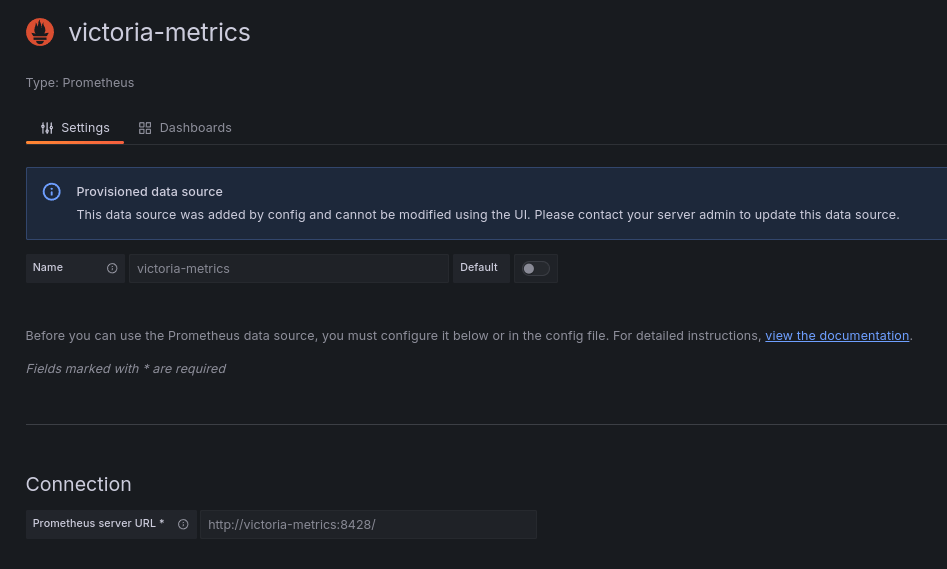Viewport: 947px width, 569px height.
Task: Click the Name field label text
Action: coord(48,268)
